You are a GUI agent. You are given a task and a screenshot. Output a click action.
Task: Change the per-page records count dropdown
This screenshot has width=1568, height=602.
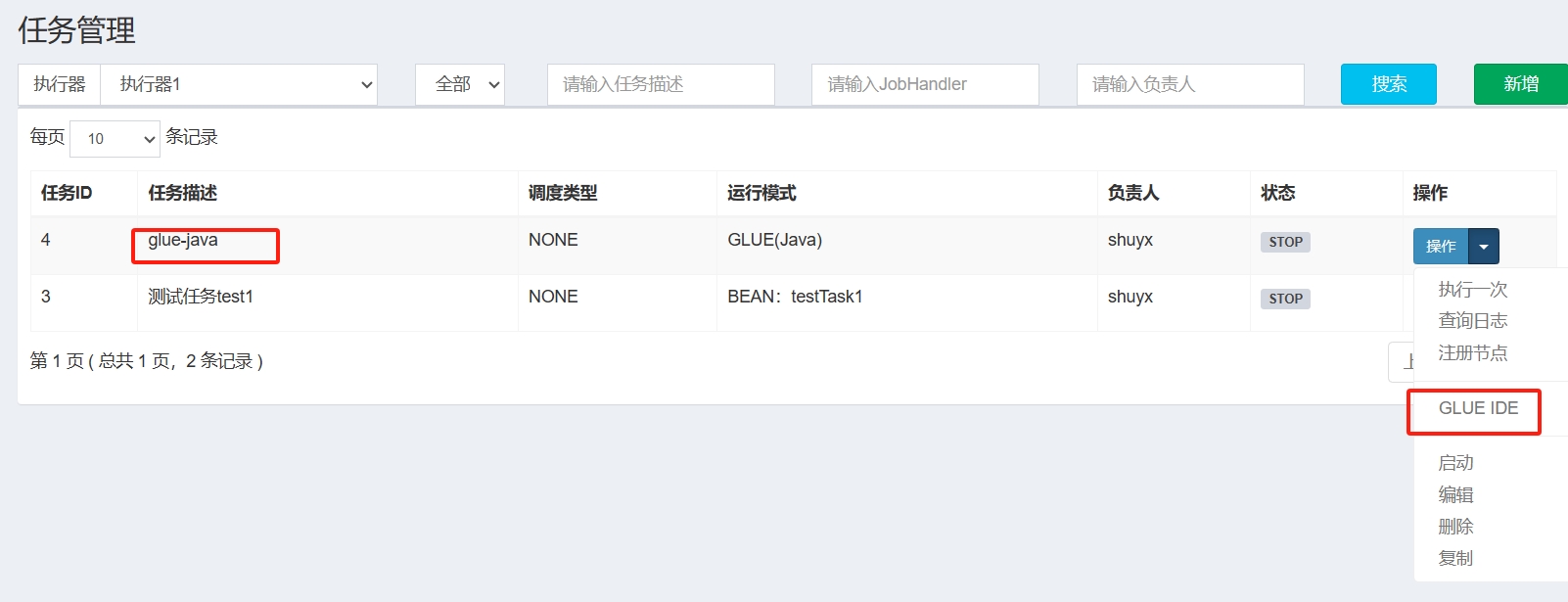(x=115, y=139)
